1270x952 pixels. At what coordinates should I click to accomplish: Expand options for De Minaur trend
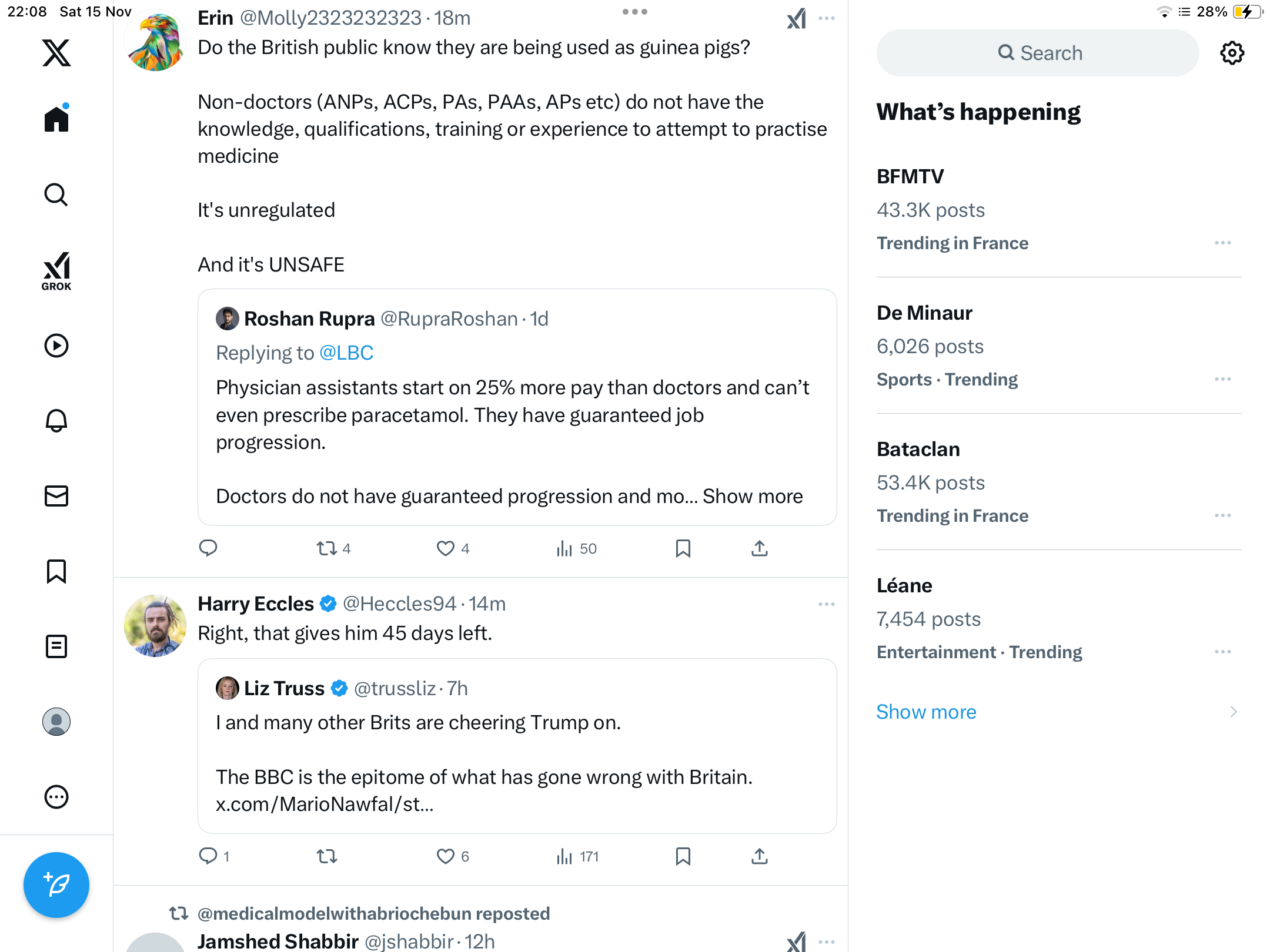(1222, 380)
